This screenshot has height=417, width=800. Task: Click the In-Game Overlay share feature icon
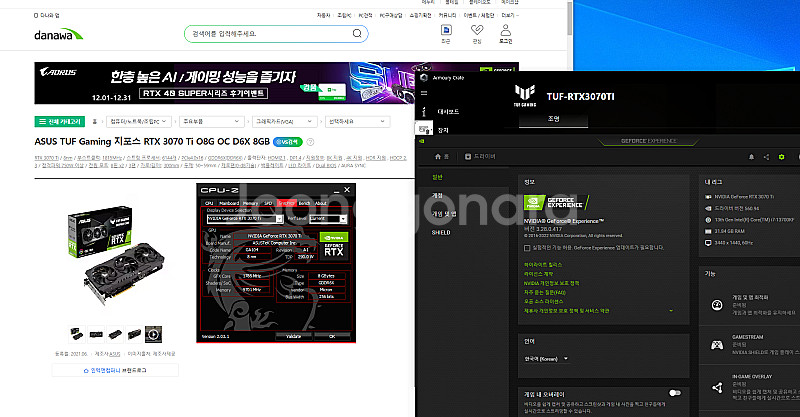pyautogui.click(x=717, y=387)
